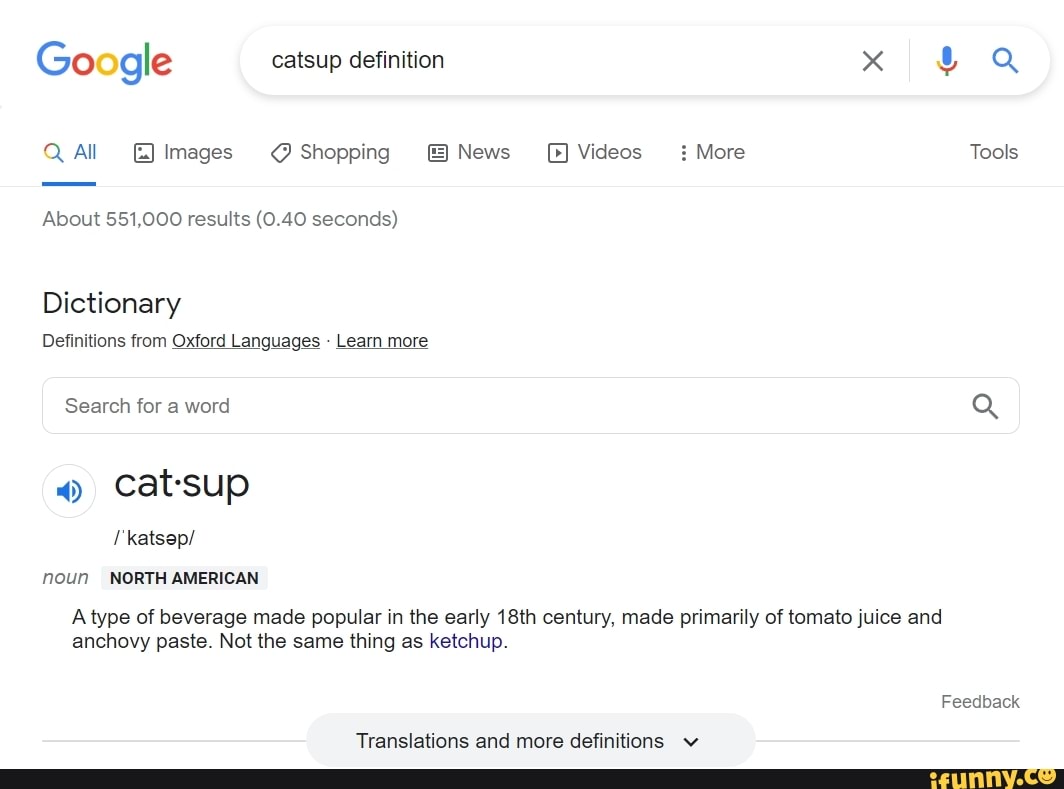
Task: Click the Images tab icon
Action: 145,152
